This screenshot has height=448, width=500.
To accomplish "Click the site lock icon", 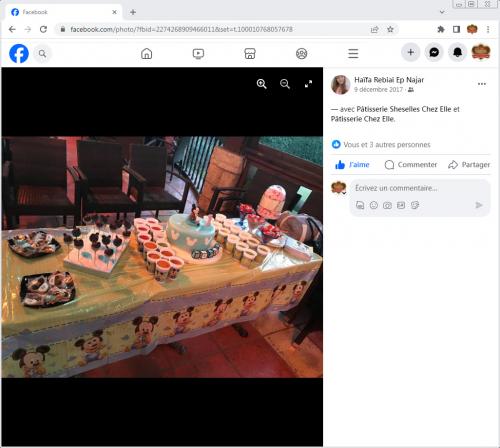I will point(62,29).
